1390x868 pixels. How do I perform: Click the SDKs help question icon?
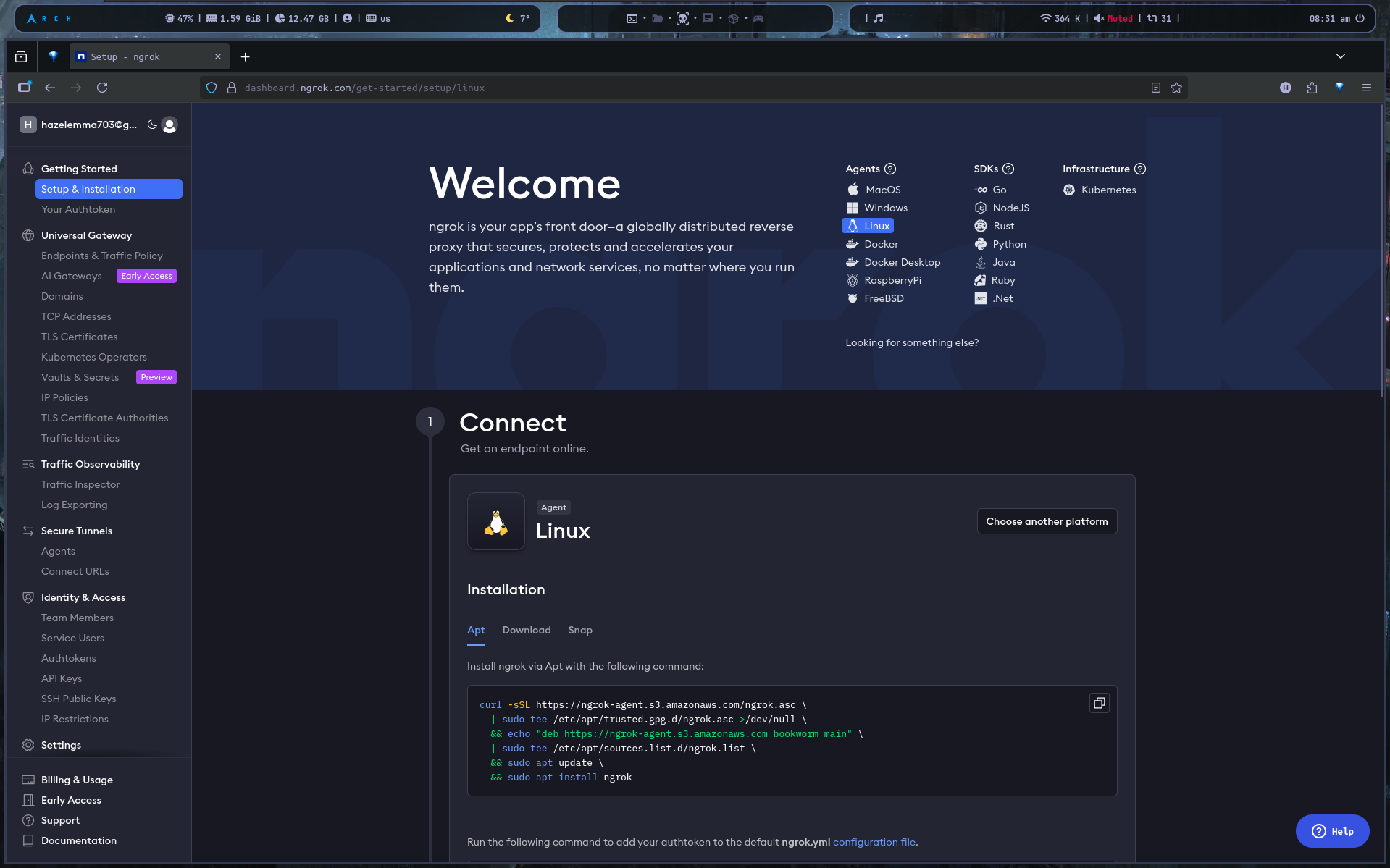(x=1008, y=169)
